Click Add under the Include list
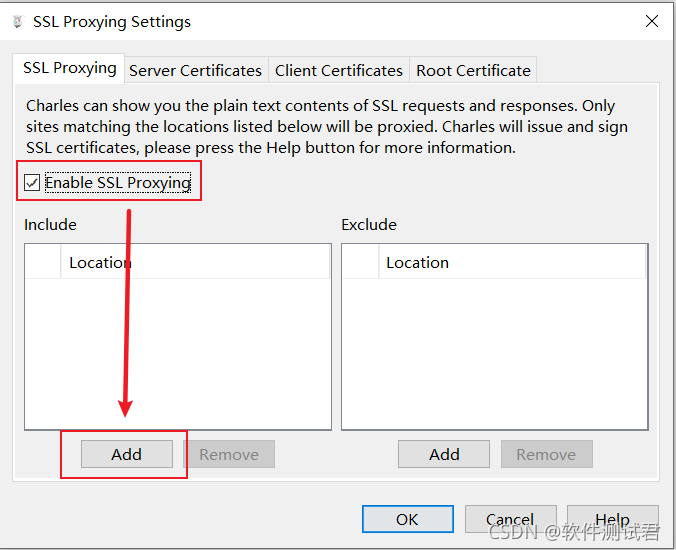 (x=127, y=454)
